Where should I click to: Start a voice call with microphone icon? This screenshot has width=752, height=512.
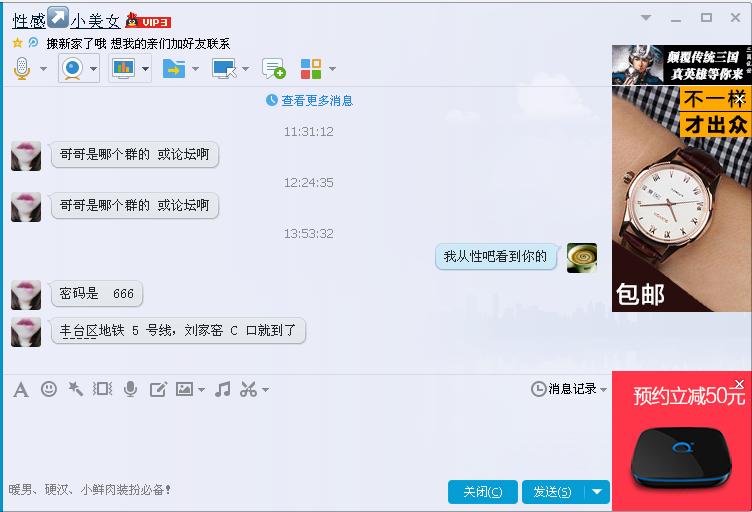(x=22, y=69)
